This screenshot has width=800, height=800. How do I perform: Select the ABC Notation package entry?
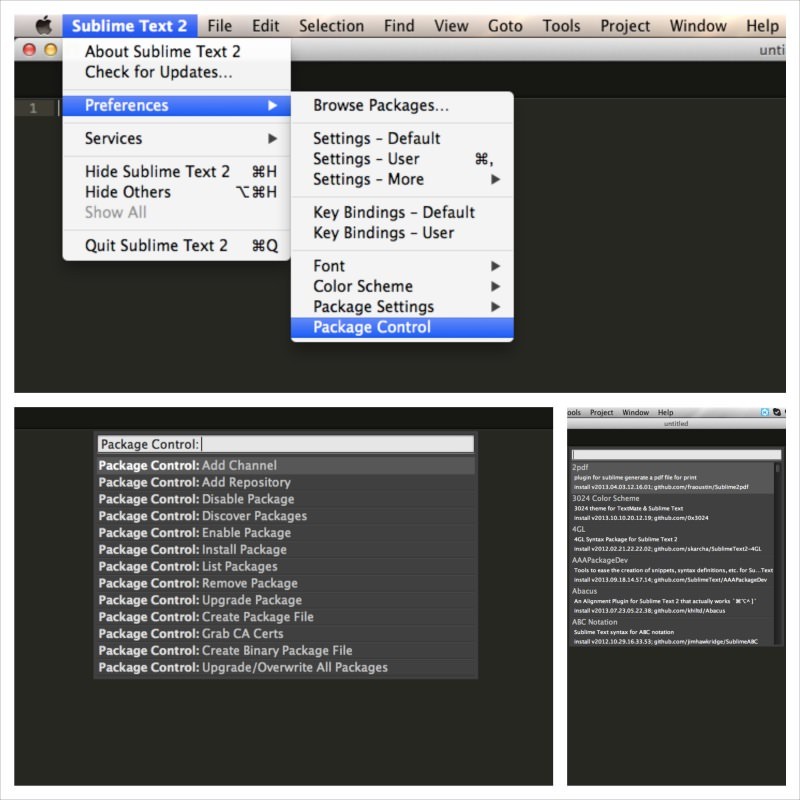click(x=672, y=632)
